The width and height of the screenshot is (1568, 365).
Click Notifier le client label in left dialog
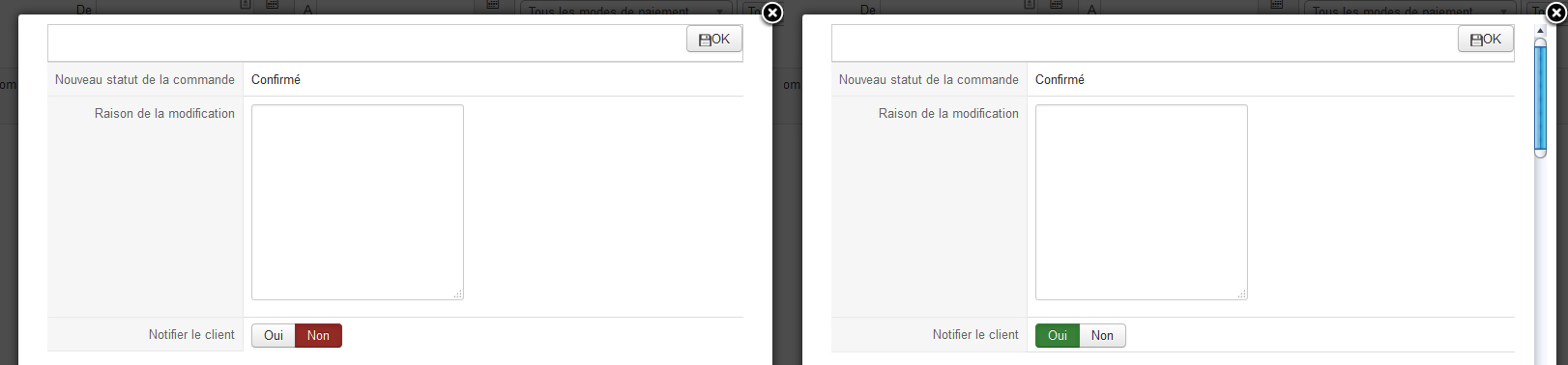(191, 335)
